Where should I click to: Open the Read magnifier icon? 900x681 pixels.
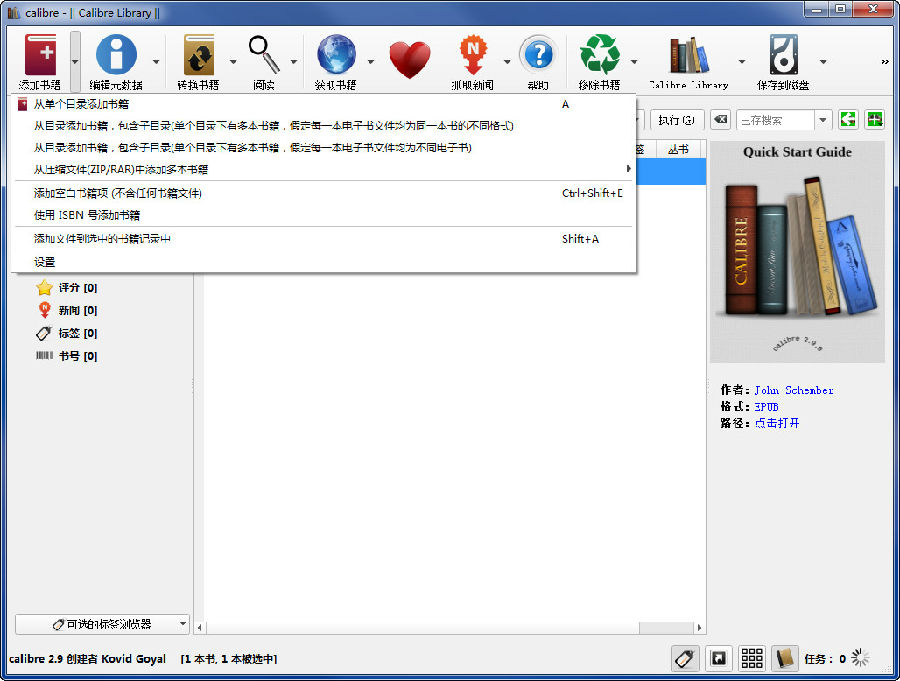pos(264,55)
